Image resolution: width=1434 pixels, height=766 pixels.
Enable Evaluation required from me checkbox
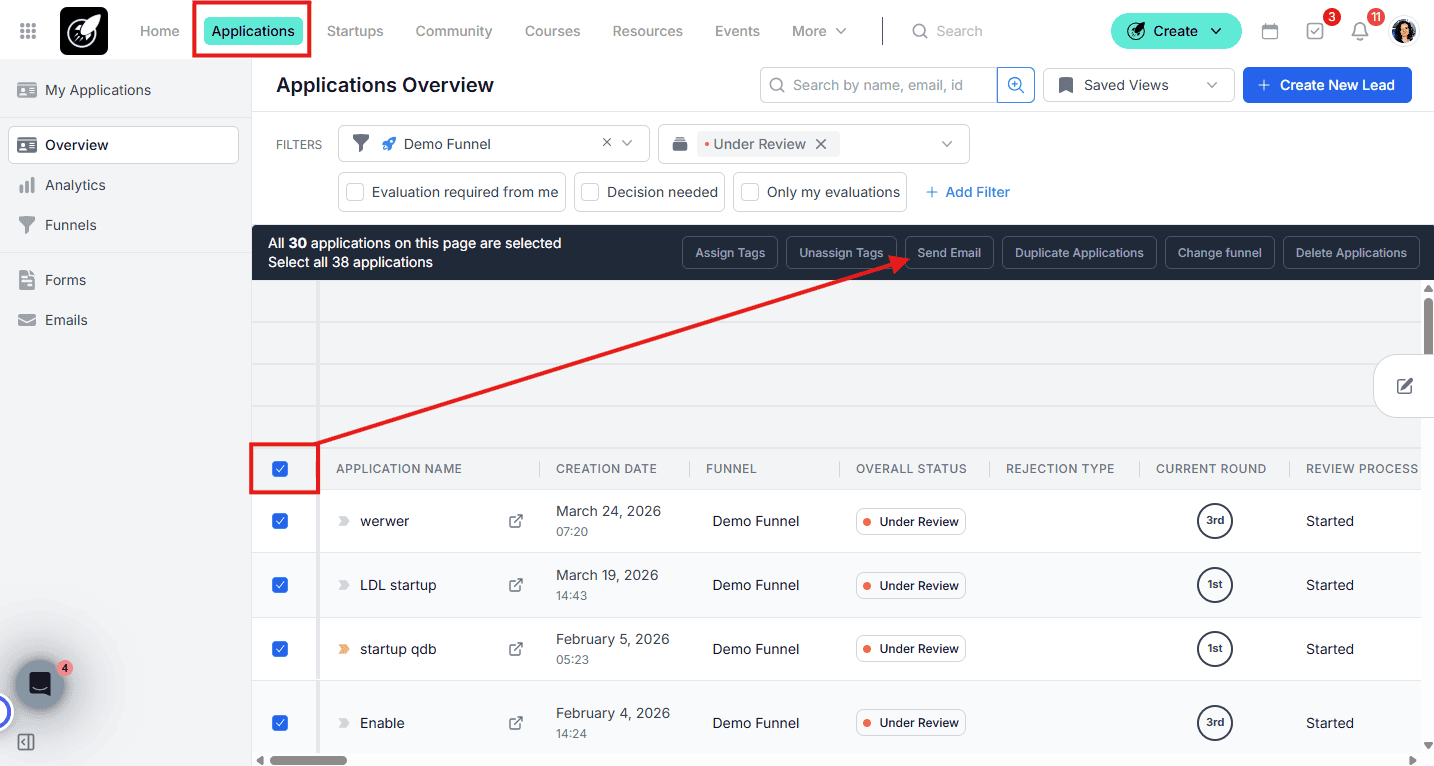(x=355, y=192)
